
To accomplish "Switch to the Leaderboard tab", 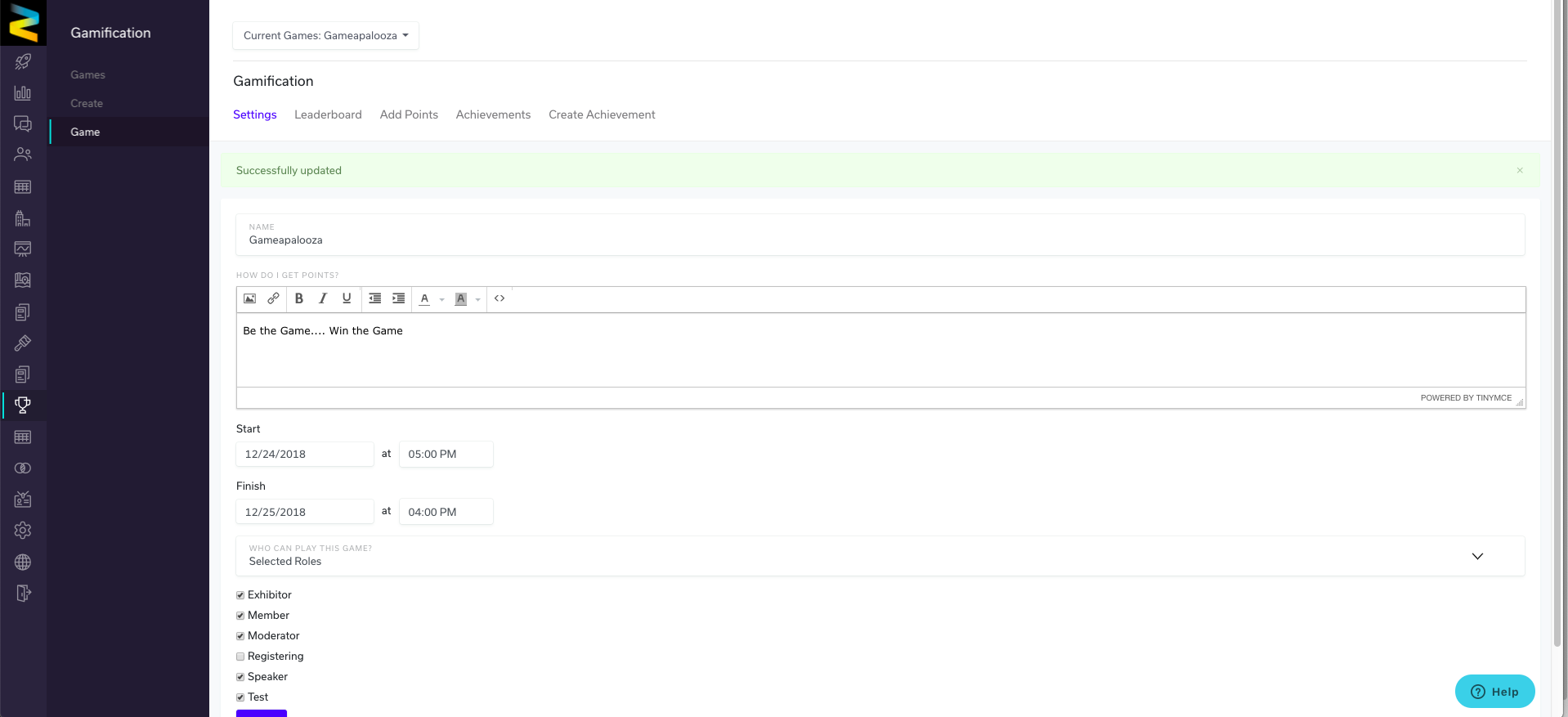I will point(328,114).
